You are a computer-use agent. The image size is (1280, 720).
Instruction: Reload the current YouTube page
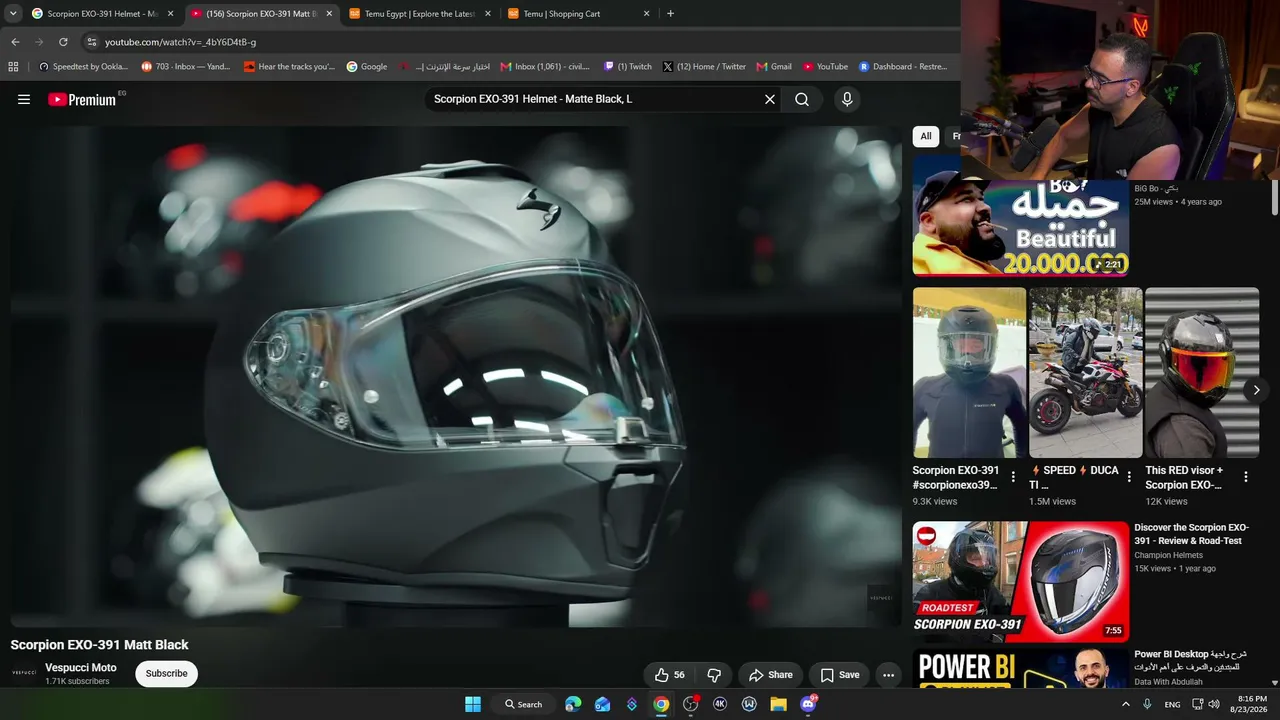pyautogui.click(x=63, y=42)
